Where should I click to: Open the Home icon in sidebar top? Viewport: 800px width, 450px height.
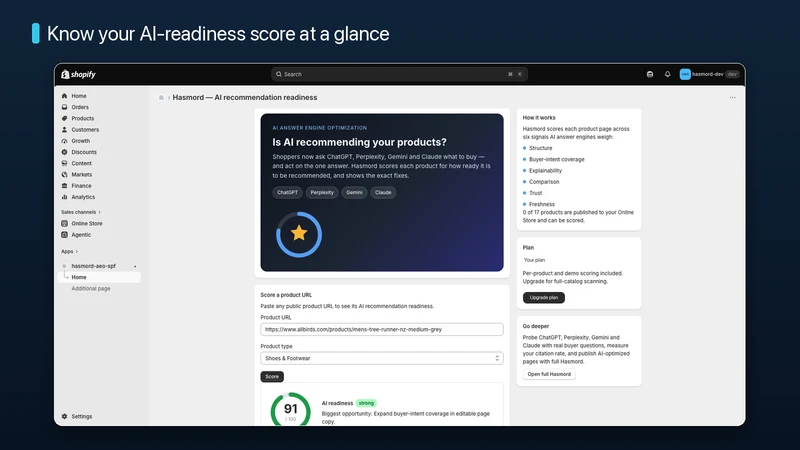point(64,96)
